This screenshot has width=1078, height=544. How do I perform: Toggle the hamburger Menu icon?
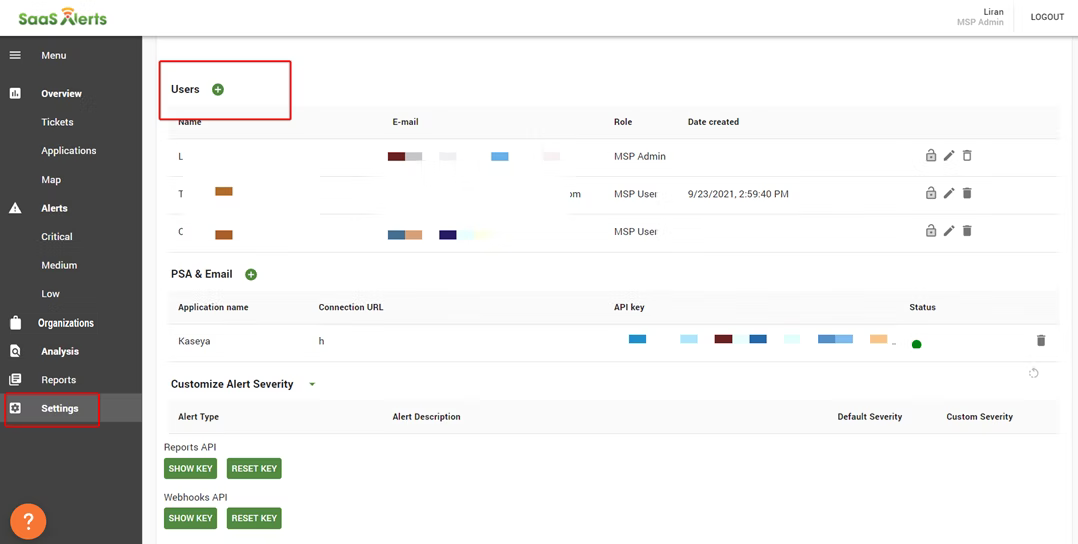(15, 56)
